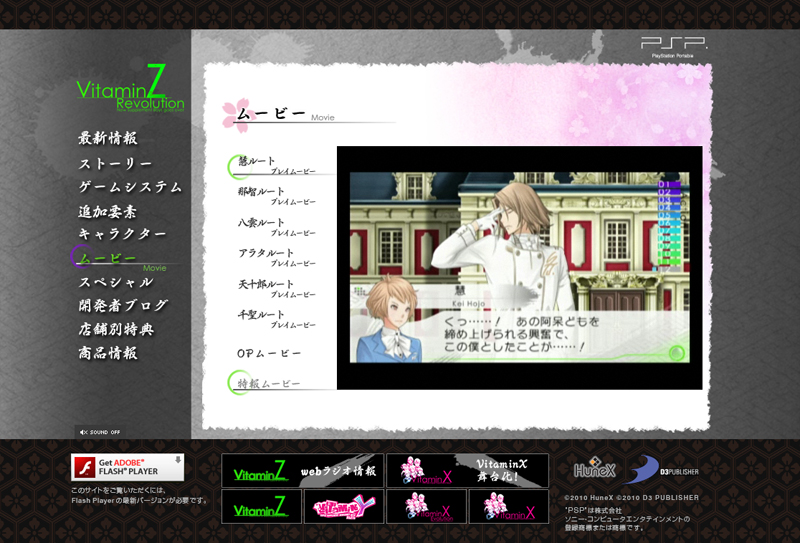This screenshot has width=800, height=543.
Task: Open the VitaminZ webラジオ情報 banner
Action: coord(302,471)
